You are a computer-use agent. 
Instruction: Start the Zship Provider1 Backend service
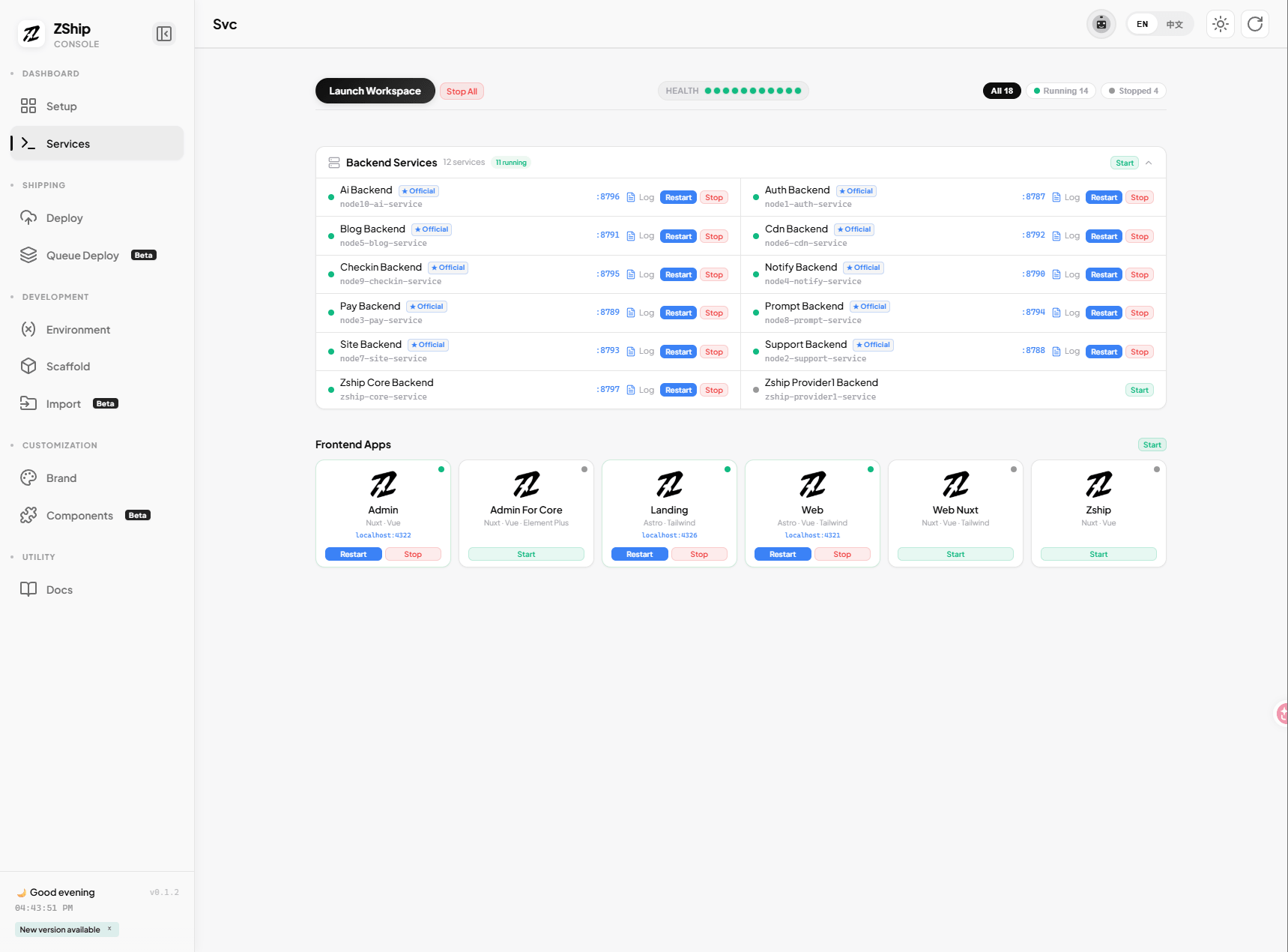pyautogui.click(x=1139, y=389)
